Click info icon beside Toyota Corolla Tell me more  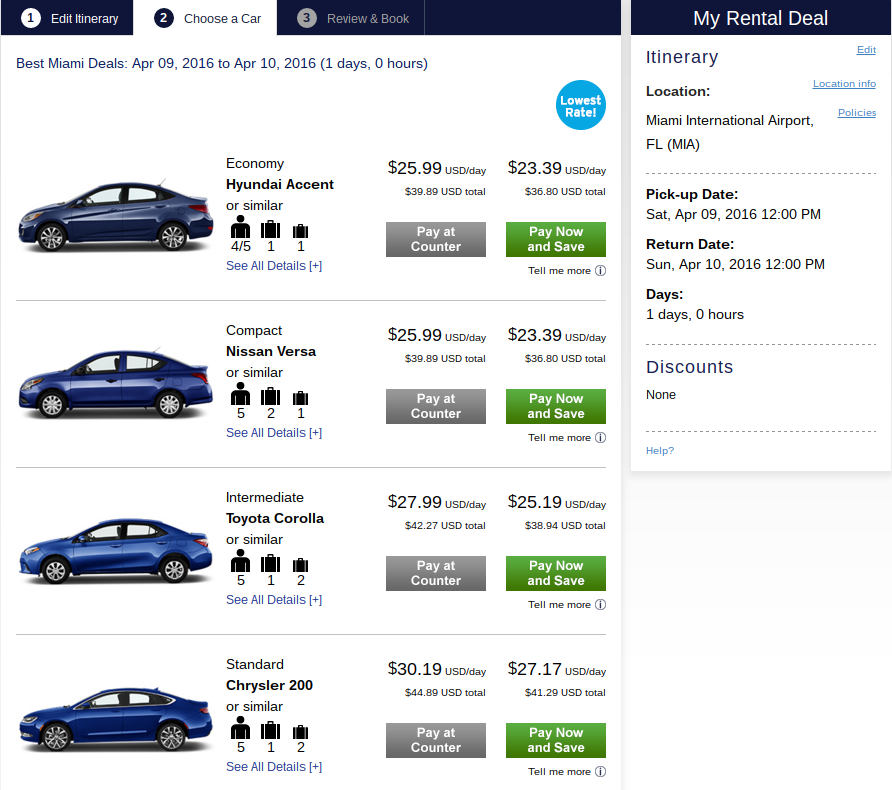[600, 605]
